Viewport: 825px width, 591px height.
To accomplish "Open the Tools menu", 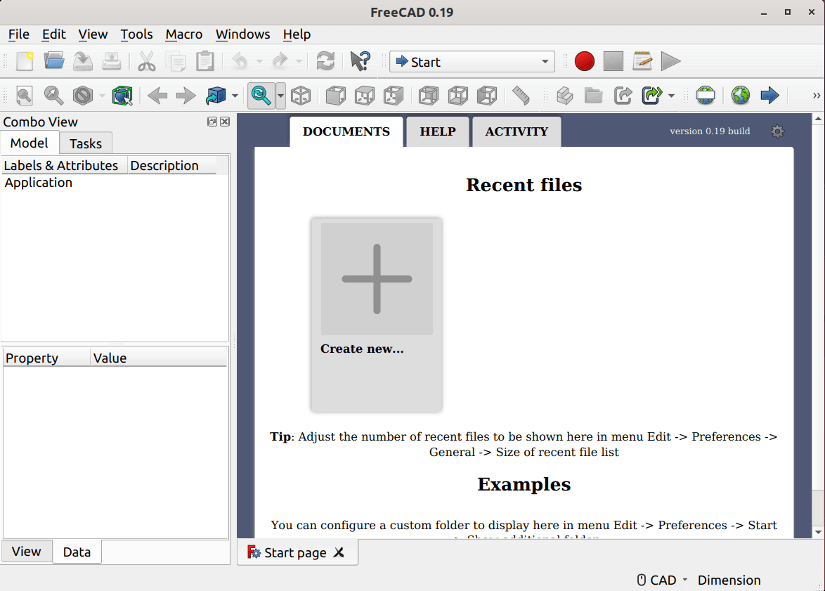I will pos(136,34).
